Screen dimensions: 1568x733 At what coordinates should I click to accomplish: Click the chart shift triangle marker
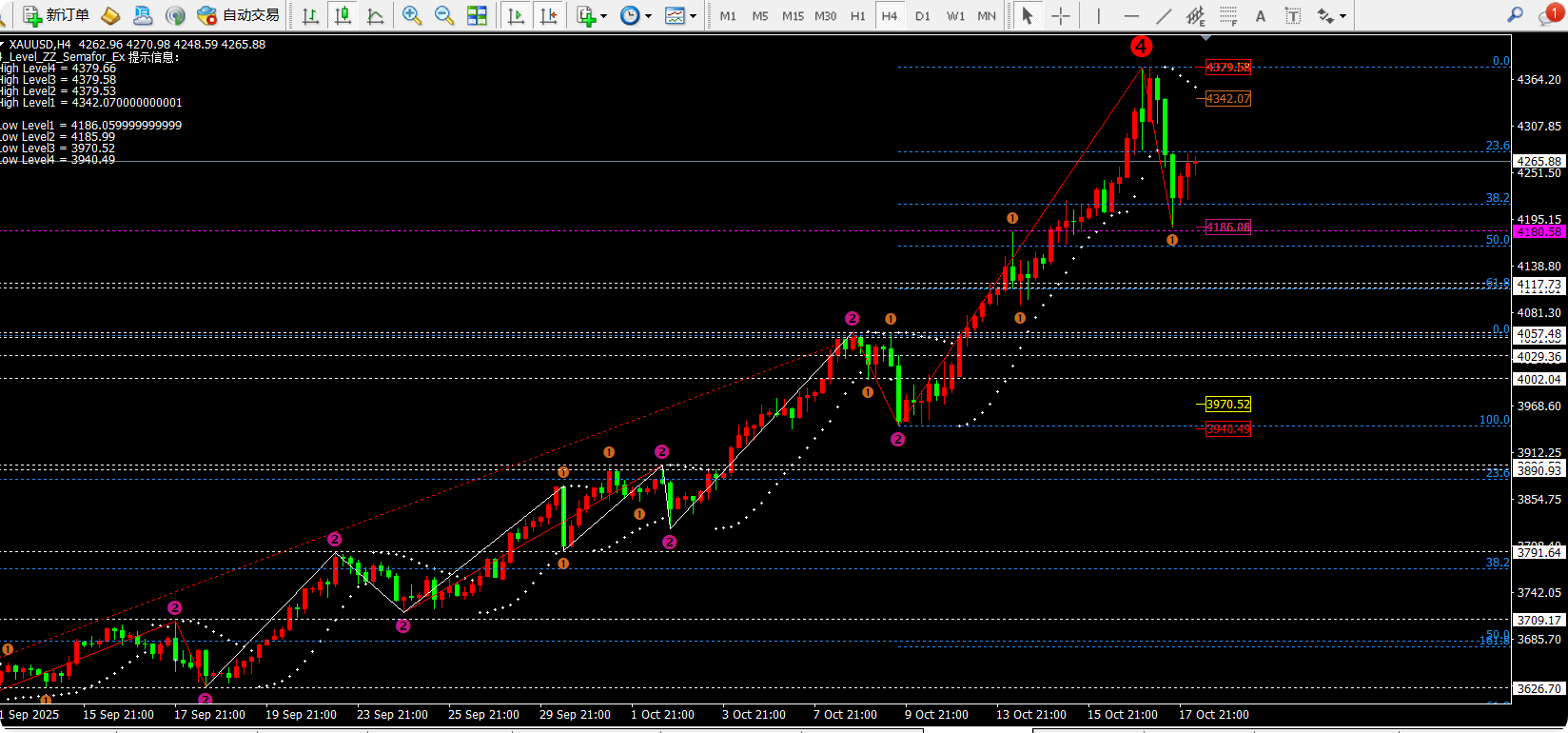[x=1205, y=38]
